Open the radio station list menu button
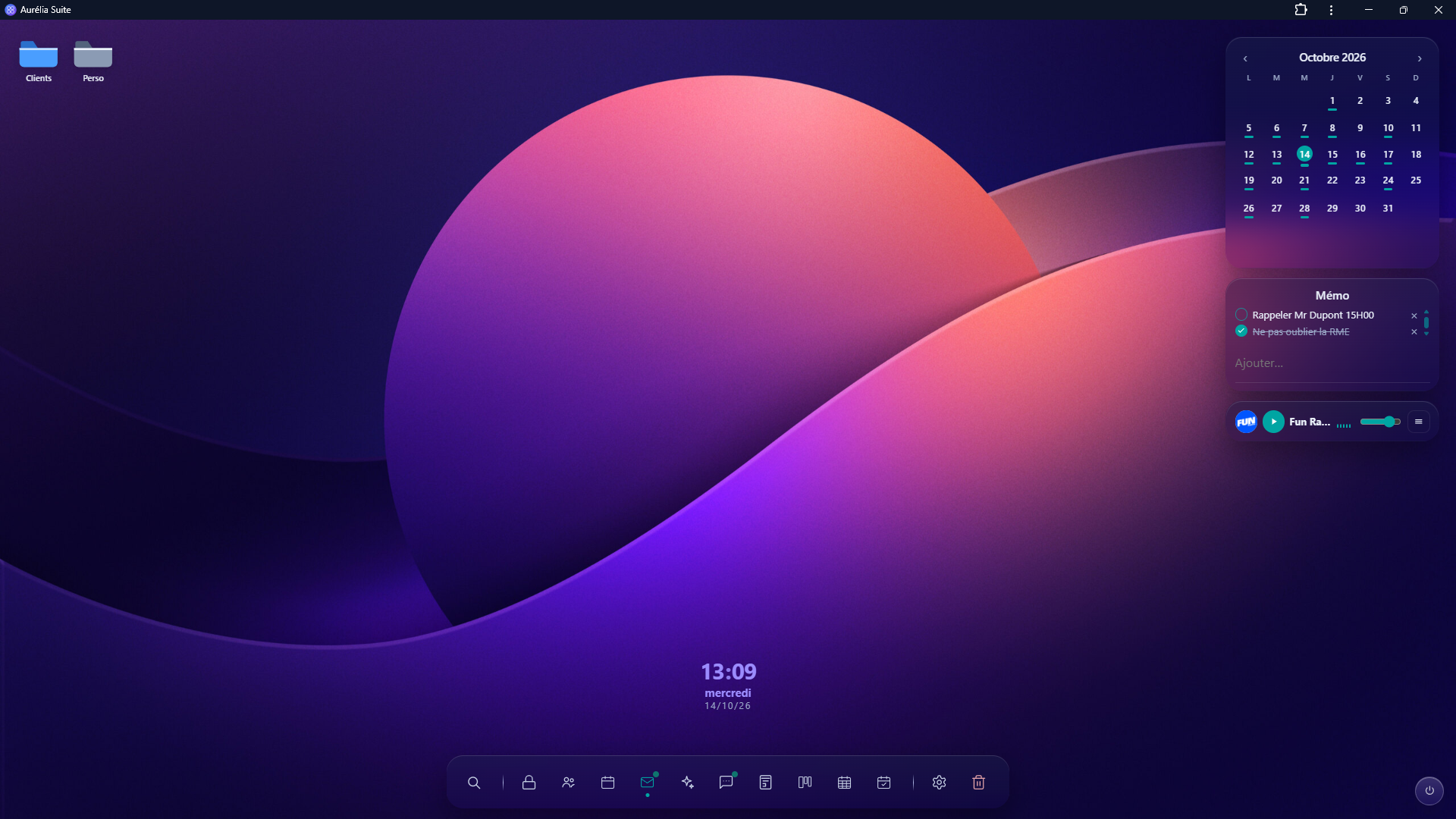 (1419, 422)
